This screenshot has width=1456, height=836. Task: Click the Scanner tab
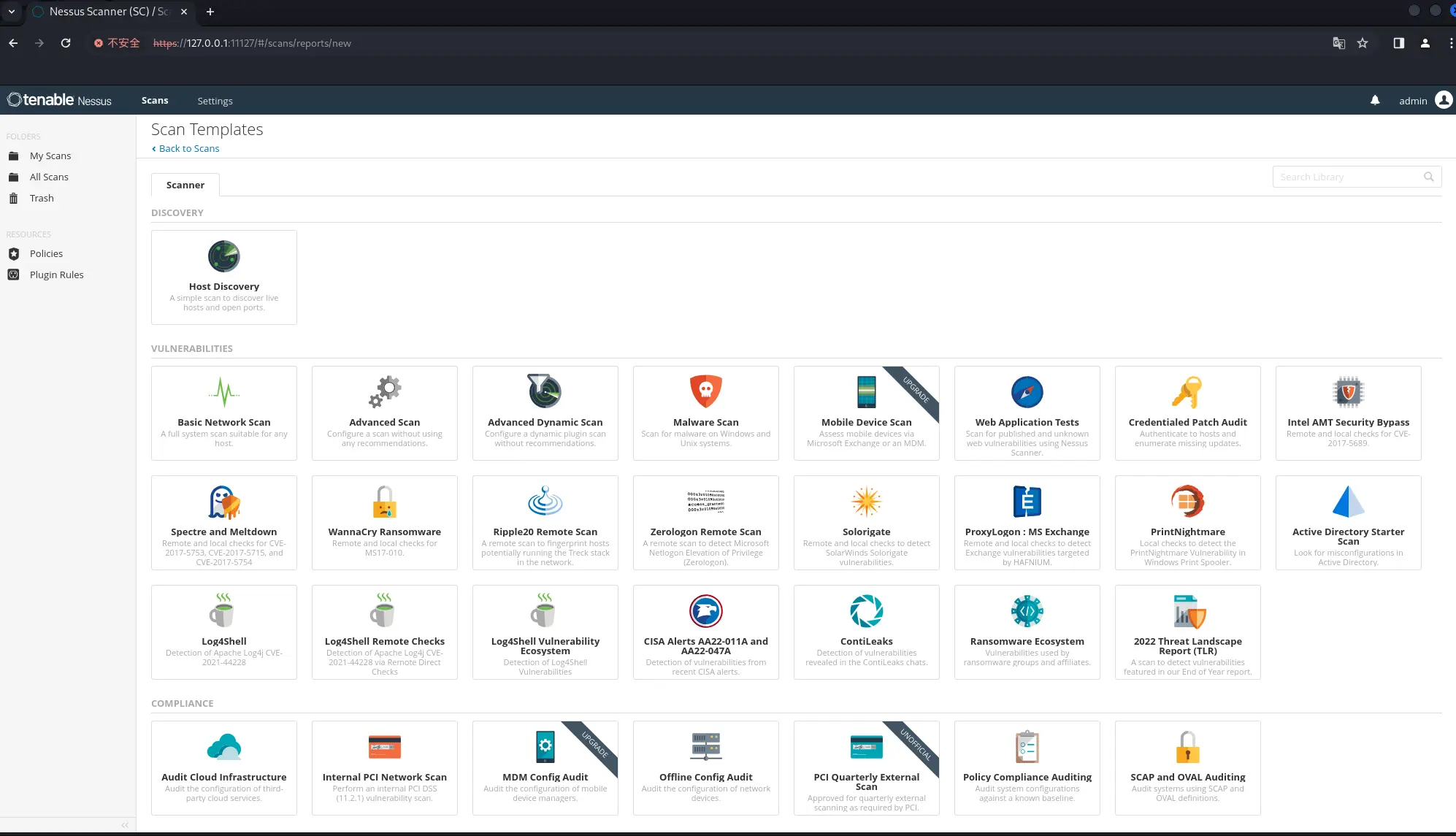185,184
